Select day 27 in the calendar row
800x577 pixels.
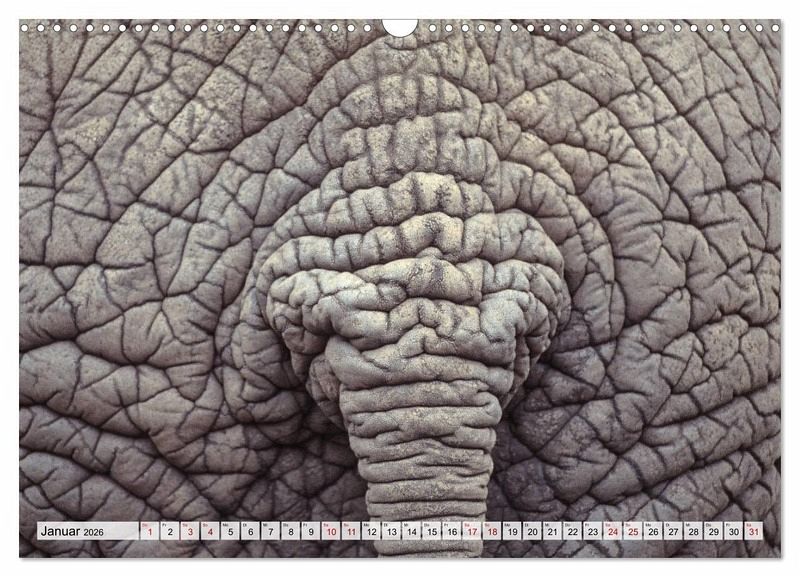[x=673, y=532]
